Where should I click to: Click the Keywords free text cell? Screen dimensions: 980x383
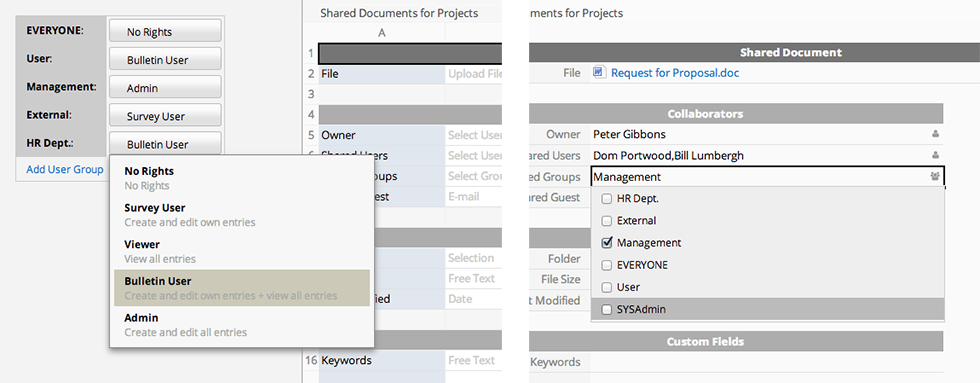coord(474,361)
